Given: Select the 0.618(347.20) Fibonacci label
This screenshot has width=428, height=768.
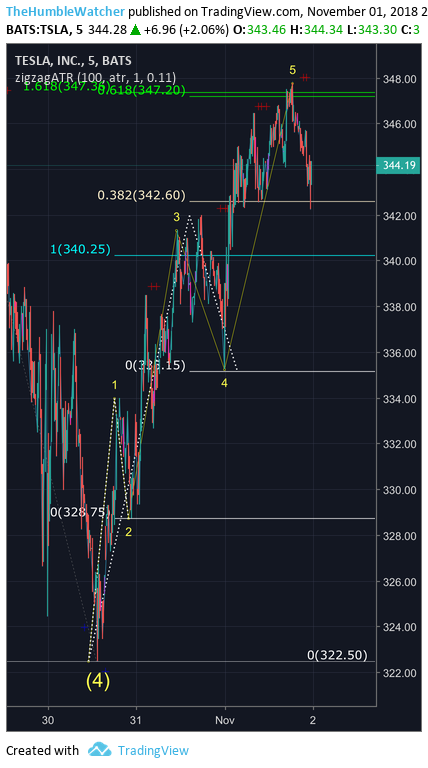Looking at the screenshot, I should 142,90.
